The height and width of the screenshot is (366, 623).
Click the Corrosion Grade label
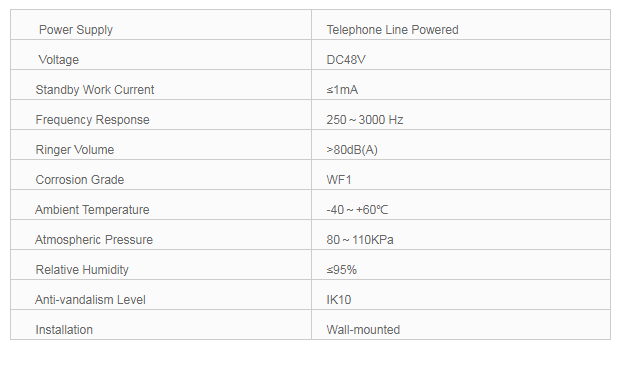(79, 180)
